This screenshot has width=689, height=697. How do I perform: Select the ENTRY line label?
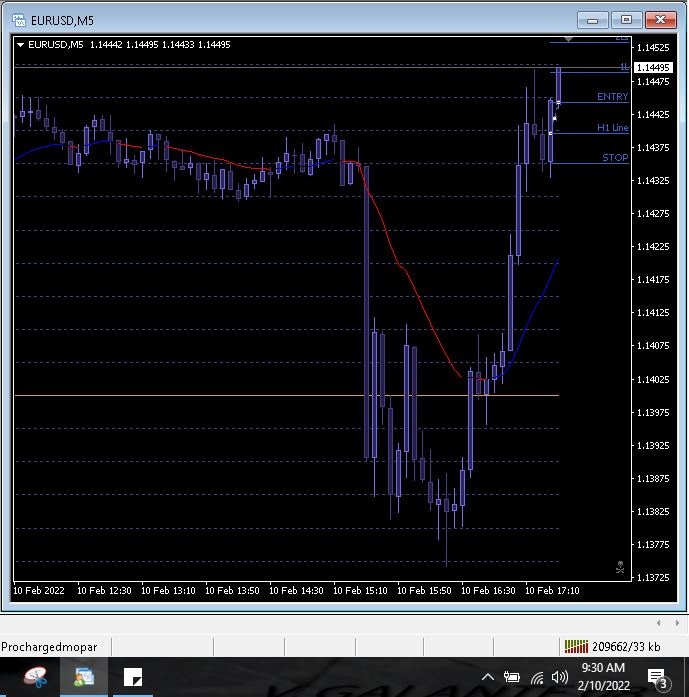click(612, 96)
